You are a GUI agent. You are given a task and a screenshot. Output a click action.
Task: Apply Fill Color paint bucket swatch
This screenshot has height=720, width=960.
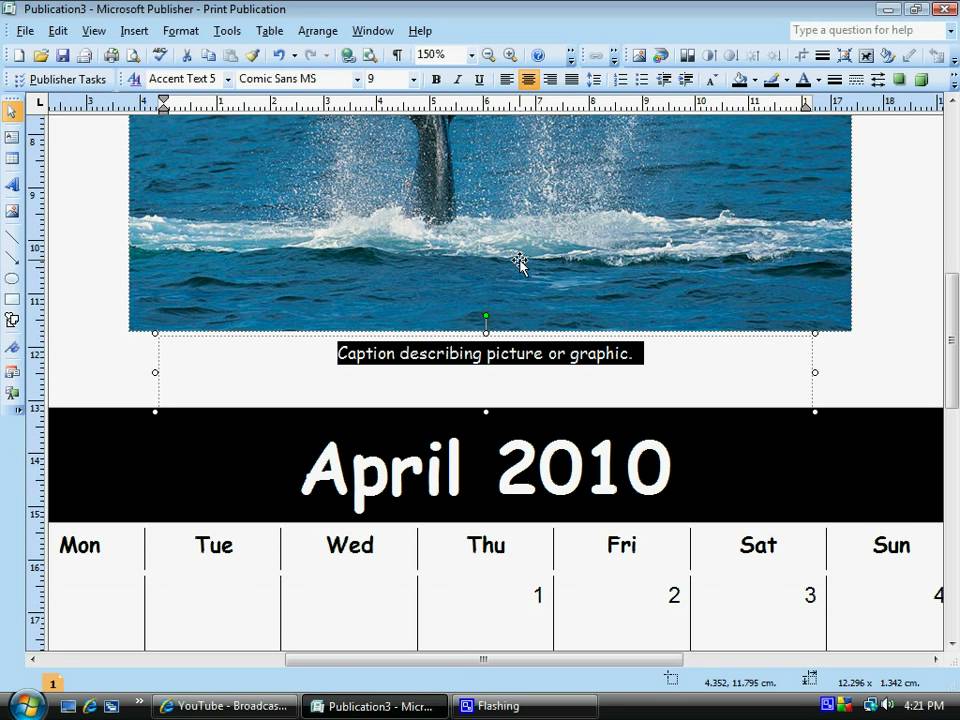(x=740, y=80)
